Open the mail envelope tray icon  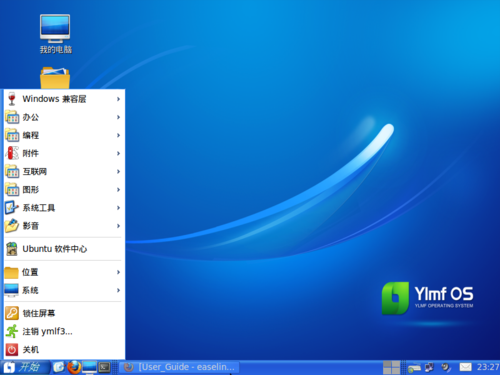465,367
